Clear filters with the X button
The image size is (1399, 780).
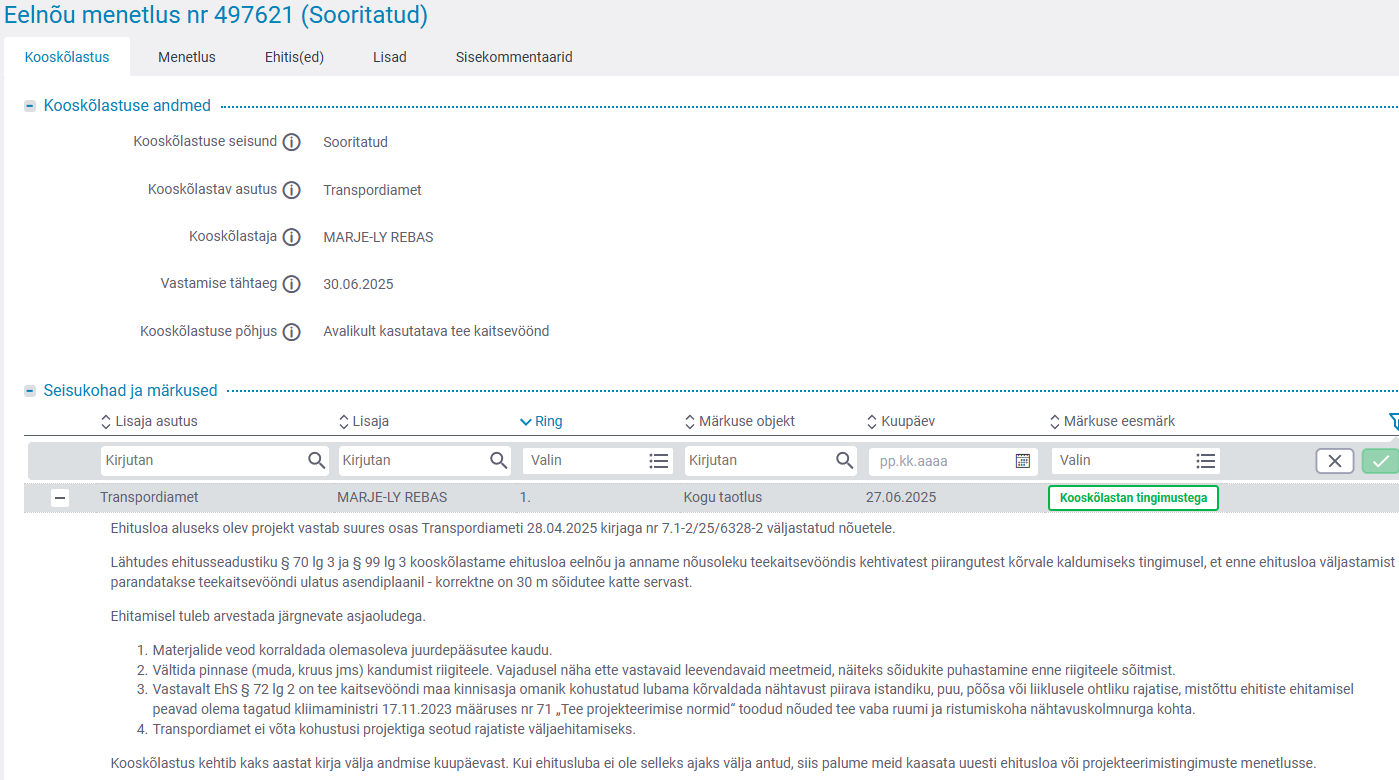tap(1335, 461)
